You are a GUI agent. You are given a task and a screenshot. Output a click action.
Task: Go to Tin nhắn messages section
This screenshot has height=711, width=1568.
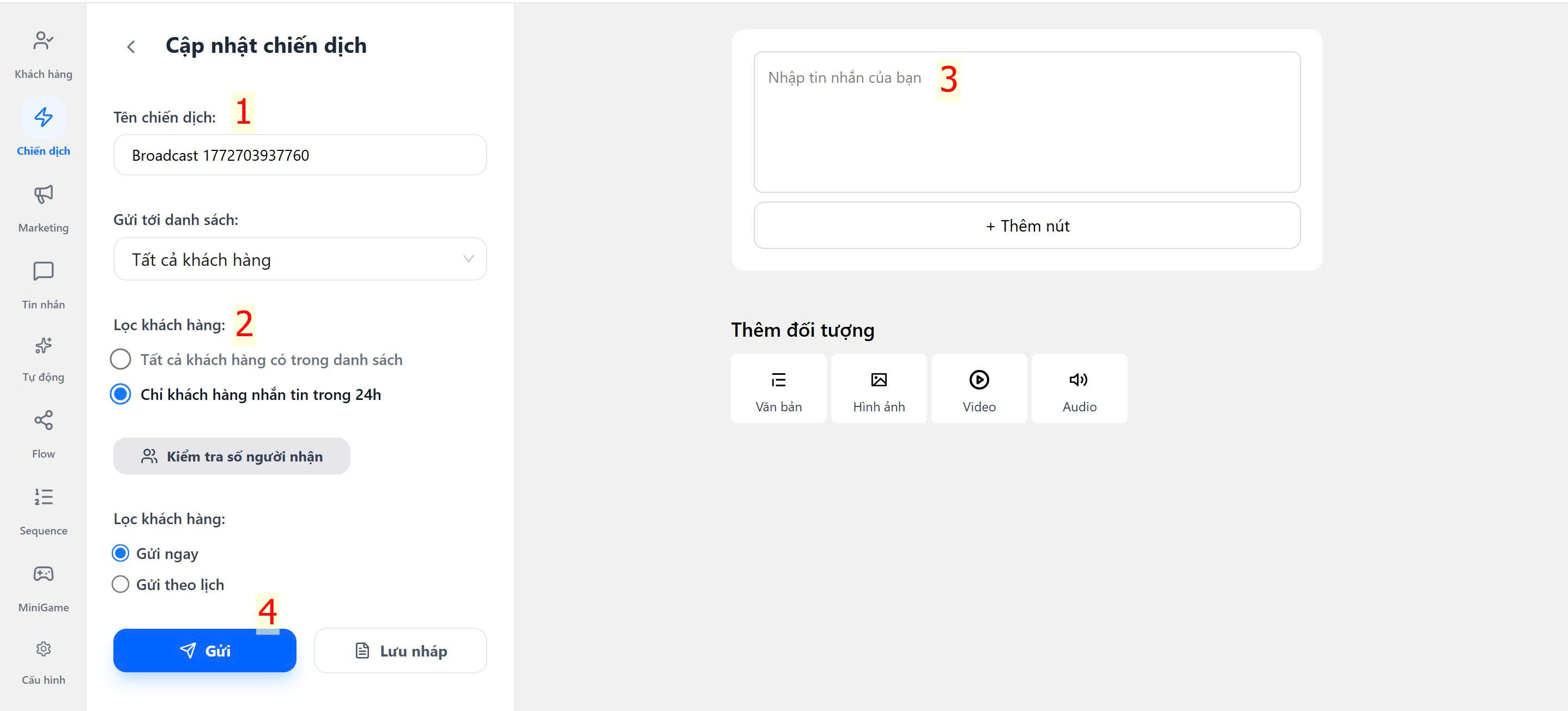(43, 284)
